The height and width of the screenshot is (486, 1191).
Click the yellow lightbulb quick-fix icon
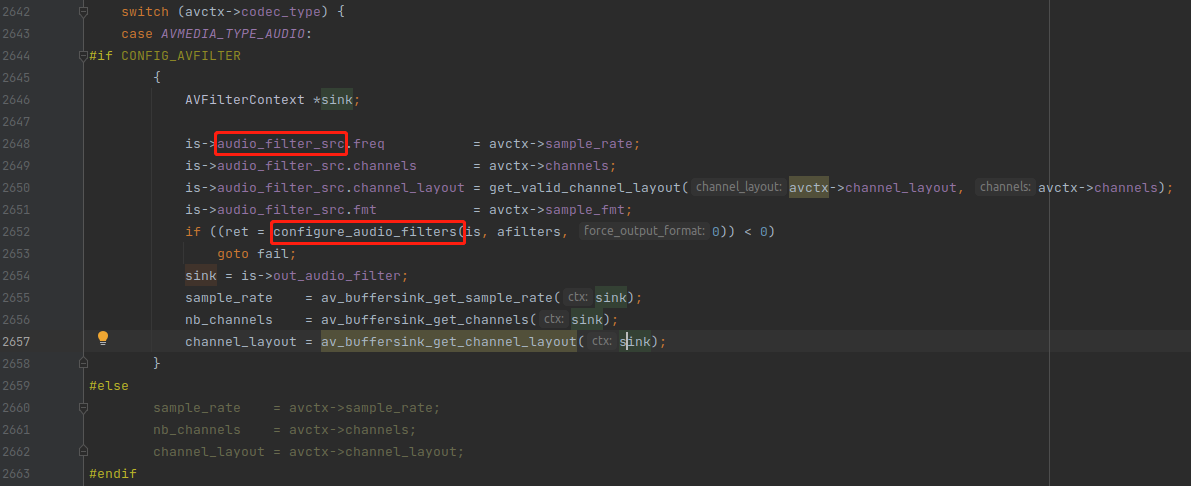click(102, 338)
